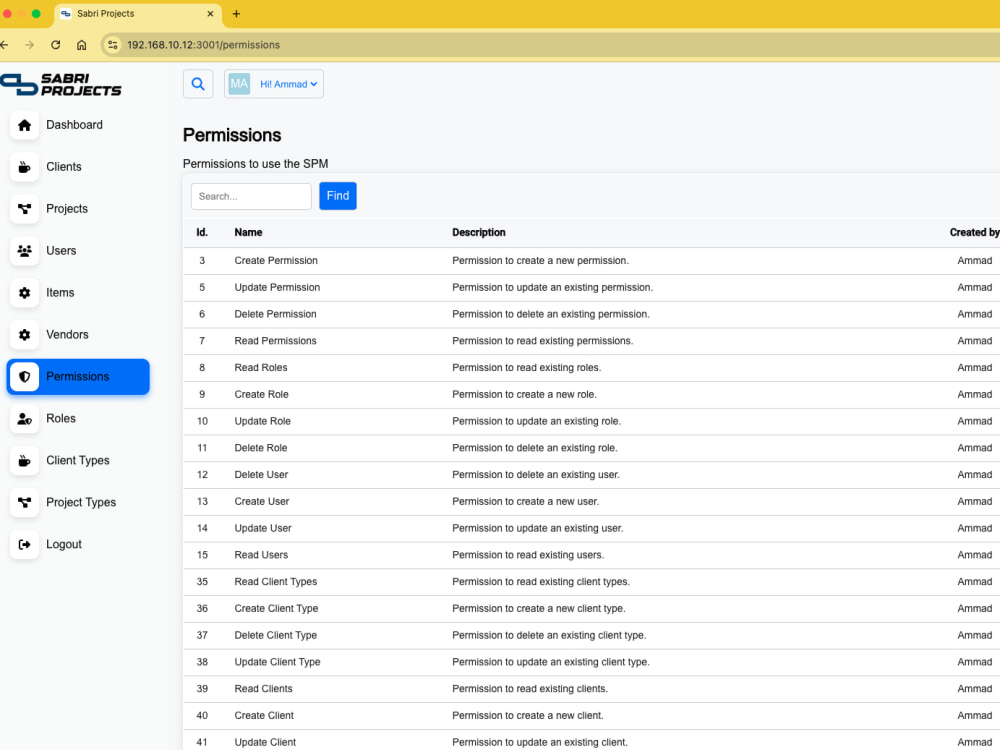1000x750 pixels.
Task: Click the Client Types cup icon
Action: coord(24,460)
